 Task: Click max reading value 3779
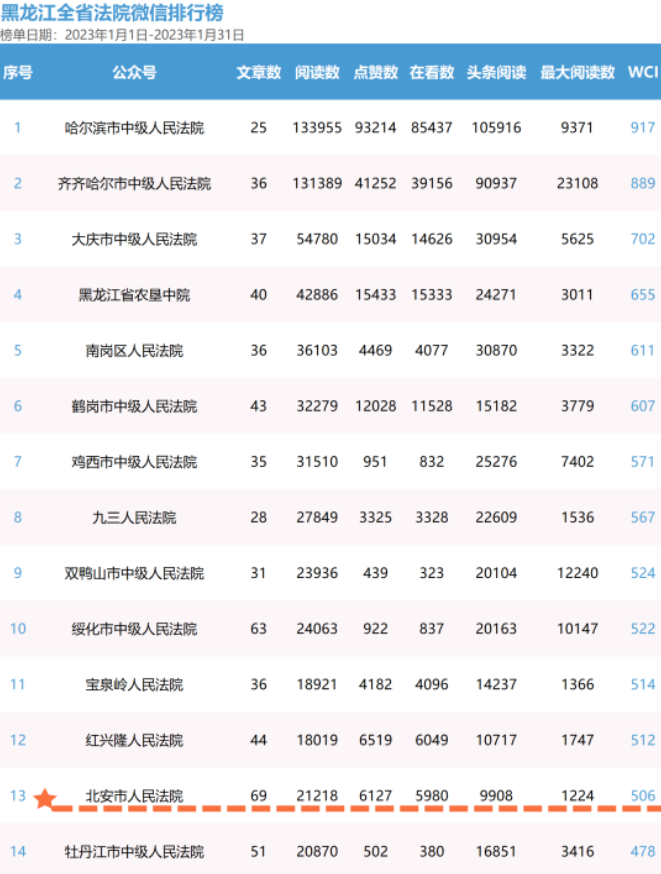(x=577, y=406)
